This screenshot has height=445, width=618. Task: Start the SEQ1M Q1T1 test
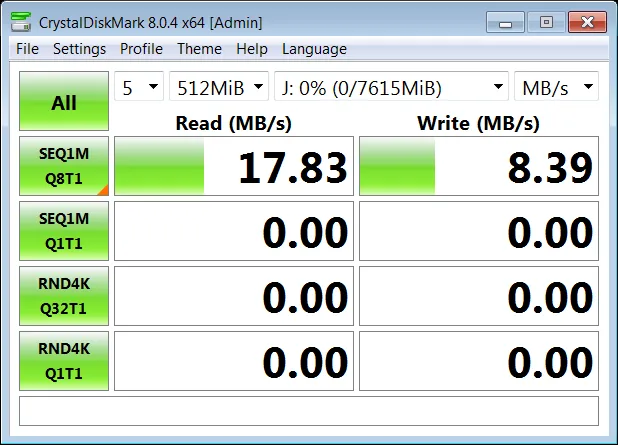coord(64,231)
